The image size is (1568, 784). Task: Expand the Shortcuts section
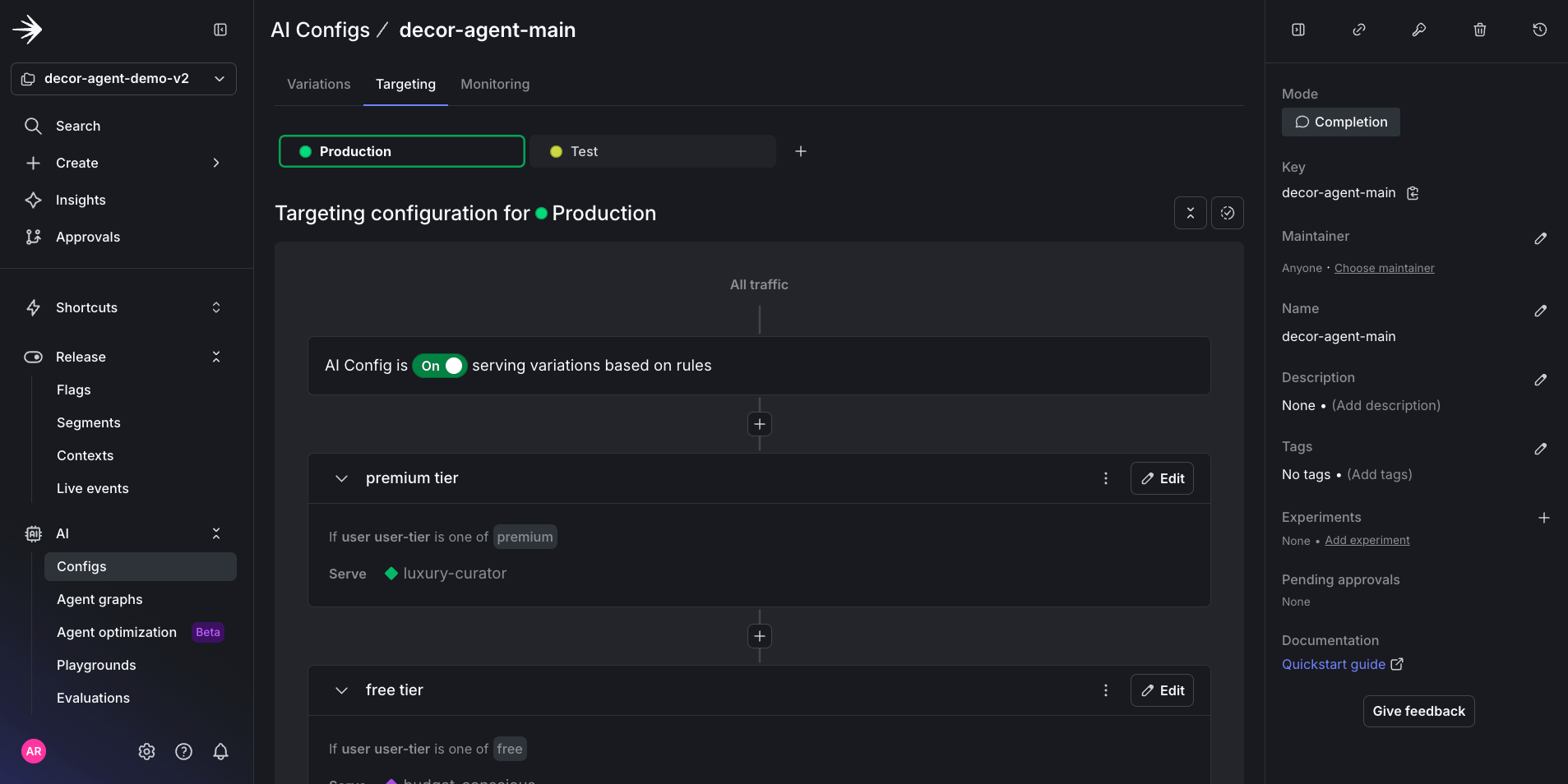[x=216, y=307]
